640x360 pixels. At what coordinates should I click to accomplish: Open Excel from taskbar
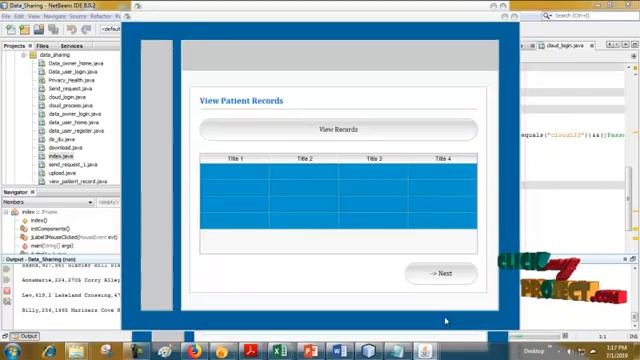point(280,351)
